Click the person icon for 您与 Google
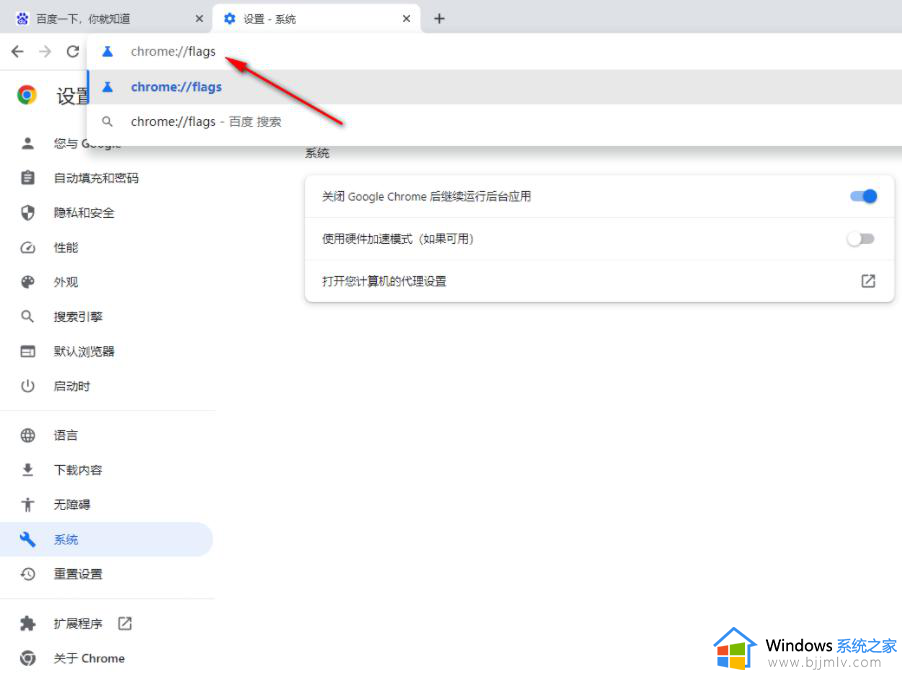Image resolution: width=902 pixels, height=676 pixels. click(28, 143)
